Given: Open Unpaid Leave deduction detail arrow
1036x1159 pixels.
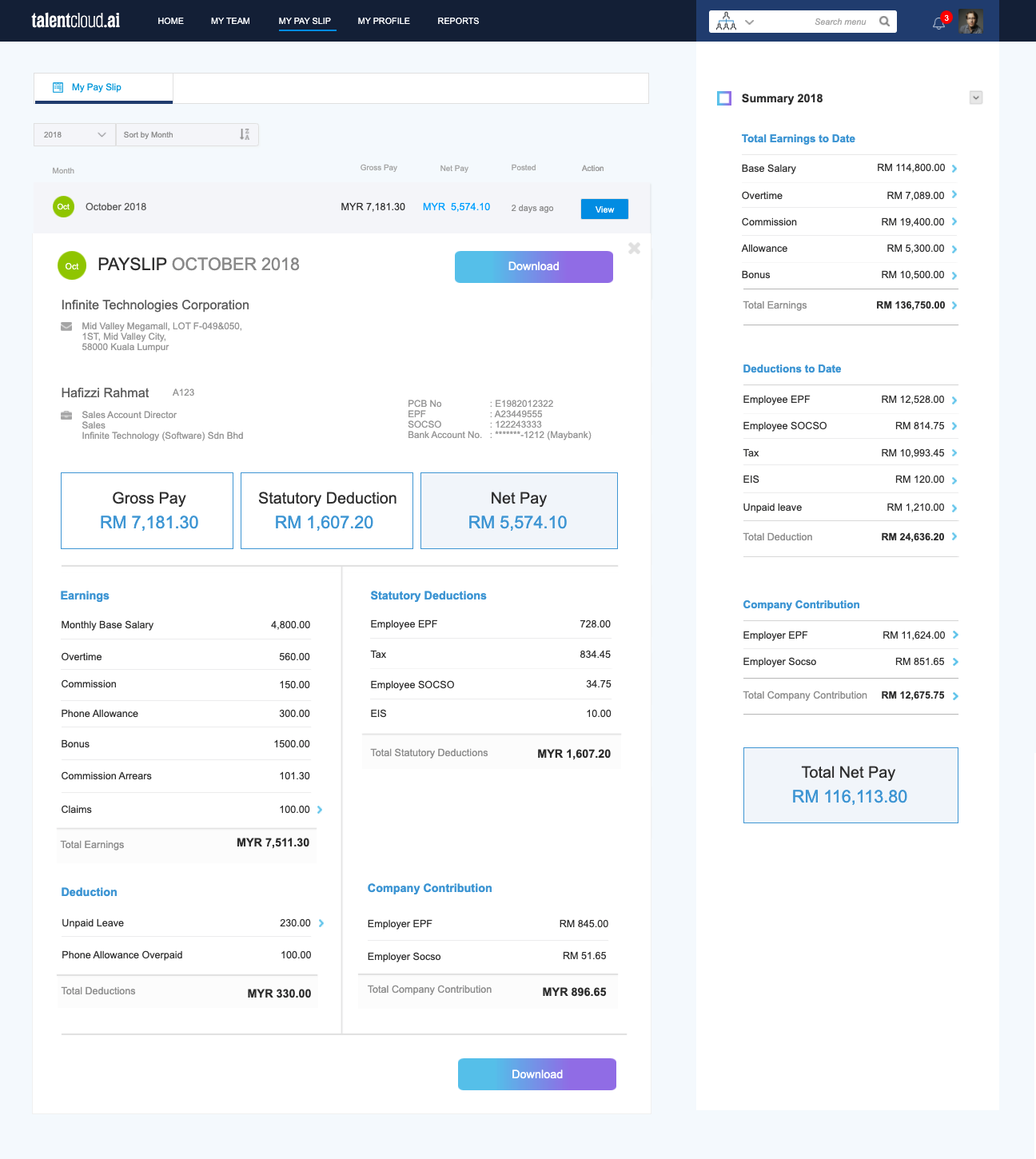Looking at the screenshot, I should tap(321, 923).
